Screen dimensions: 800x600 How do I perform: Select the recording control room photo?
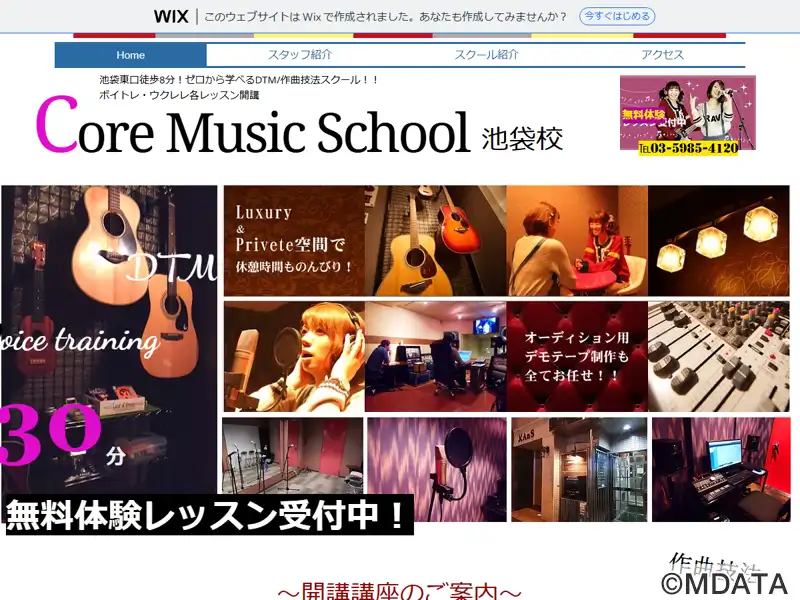[x=436, y=356]
